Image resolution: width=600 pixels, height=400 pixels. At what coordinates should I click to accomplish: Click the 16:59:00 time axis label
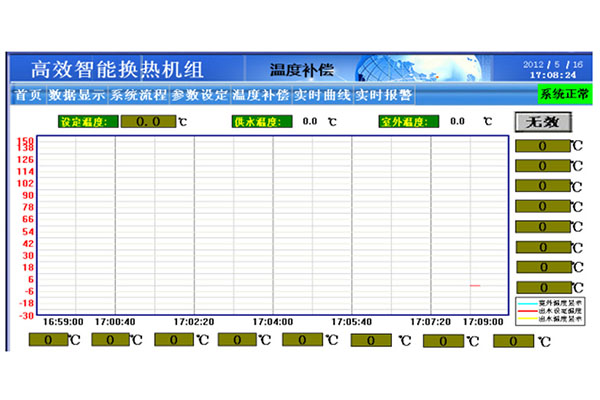[x=63, y=322]
